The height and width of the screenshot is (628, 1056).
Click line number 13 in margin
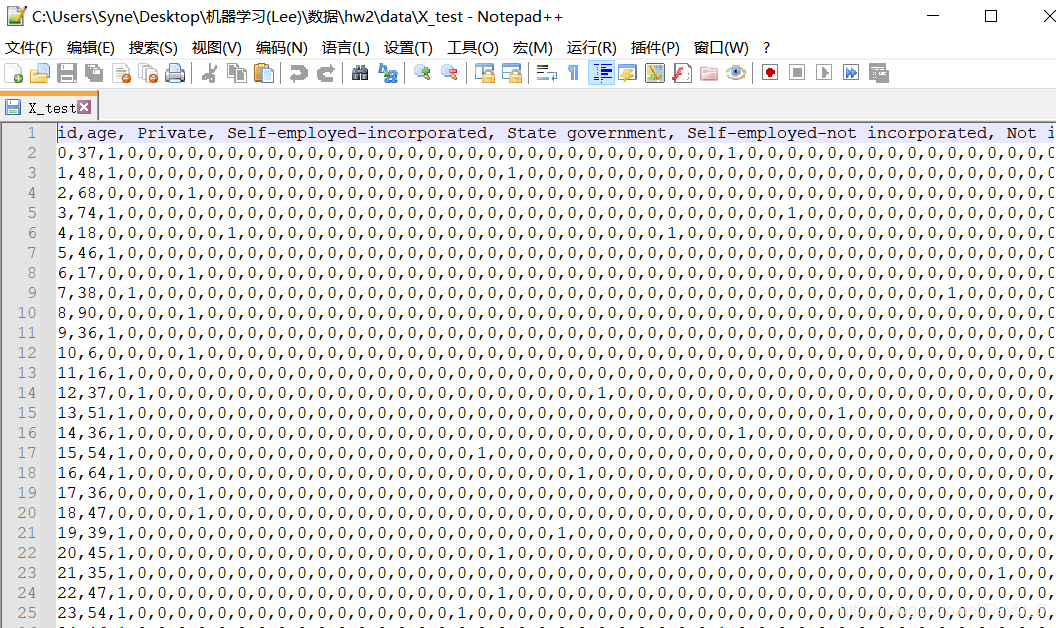click(x=27, y=373)
